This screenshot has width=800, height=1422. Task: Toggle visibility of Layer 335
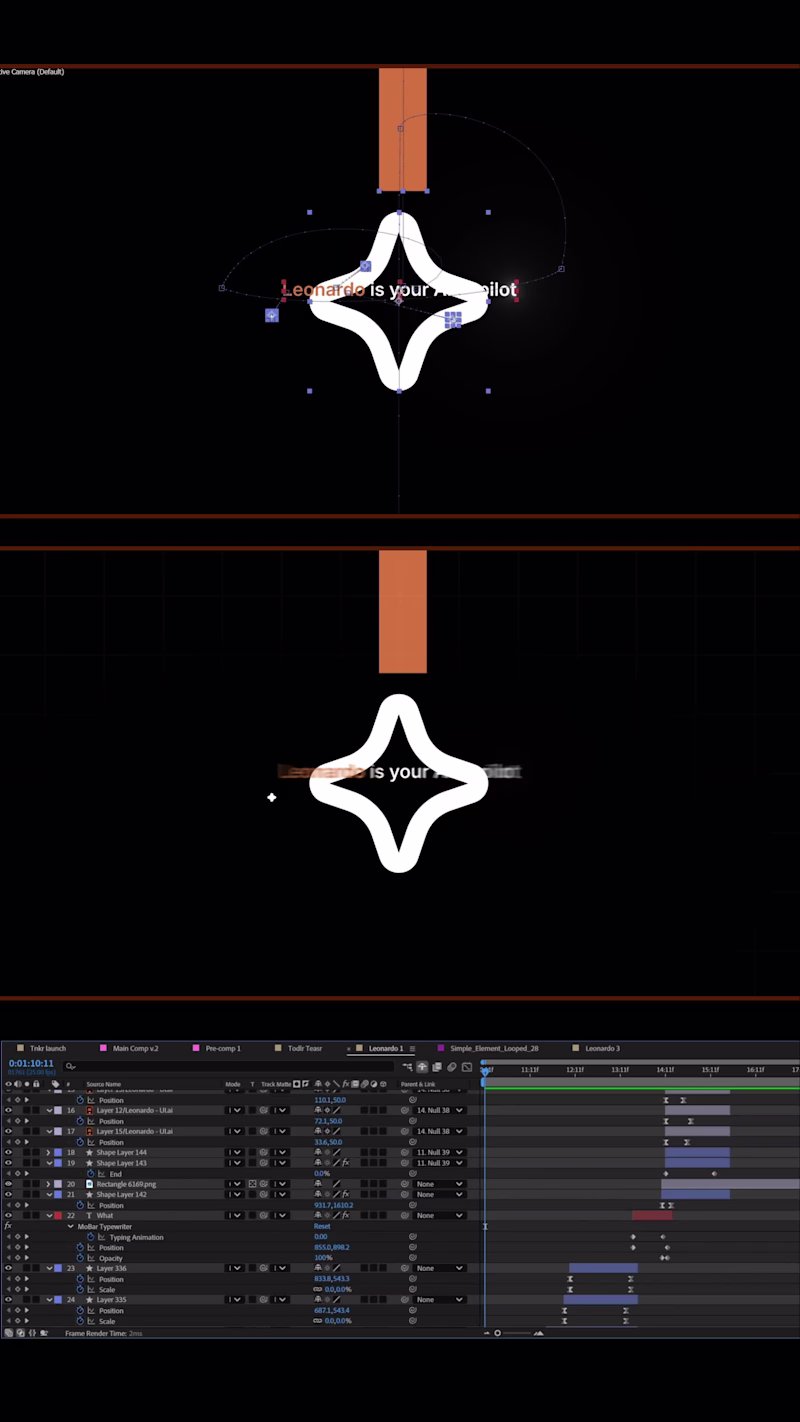tap(9, 1300)
